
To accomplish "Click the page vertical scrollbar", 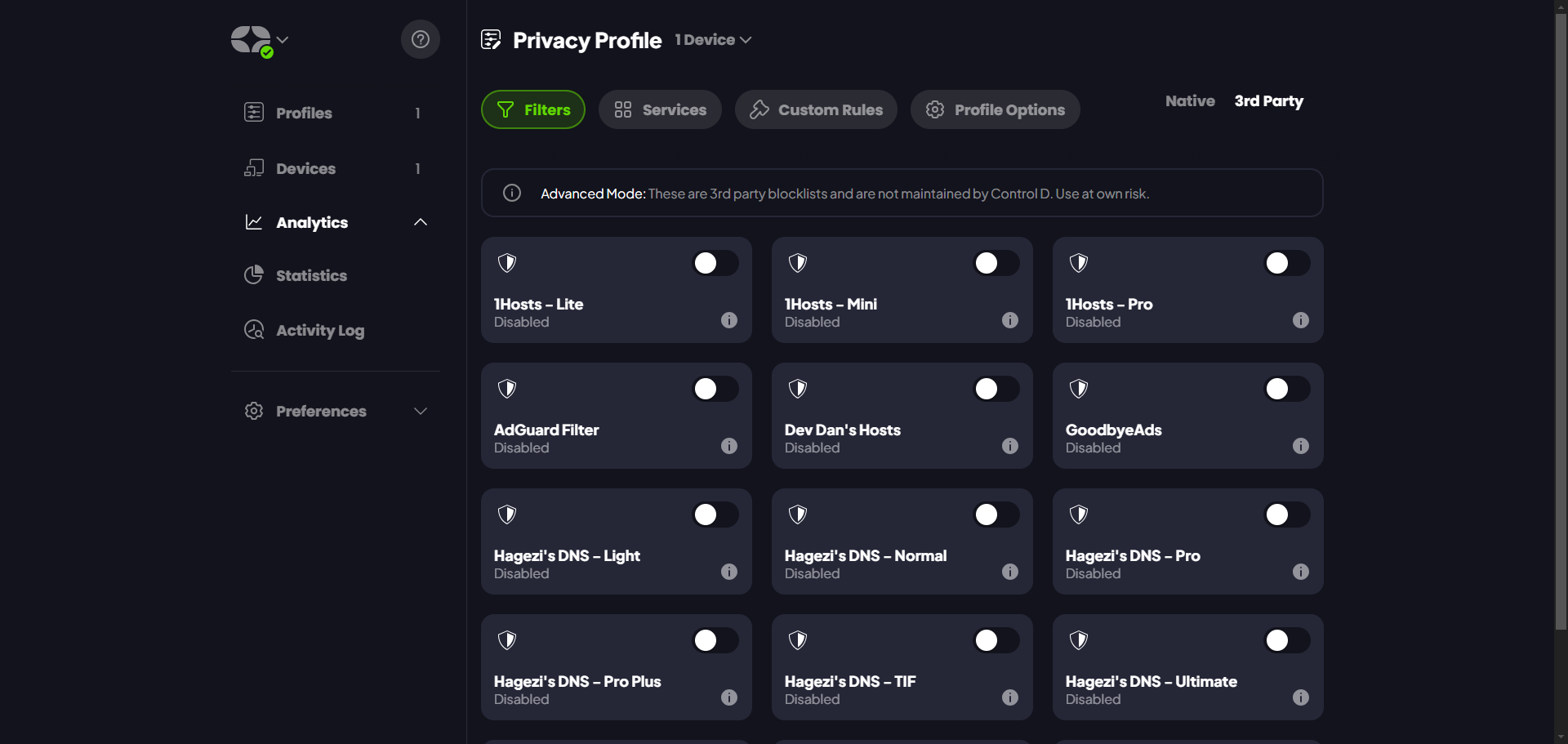I will point(1561,327).
